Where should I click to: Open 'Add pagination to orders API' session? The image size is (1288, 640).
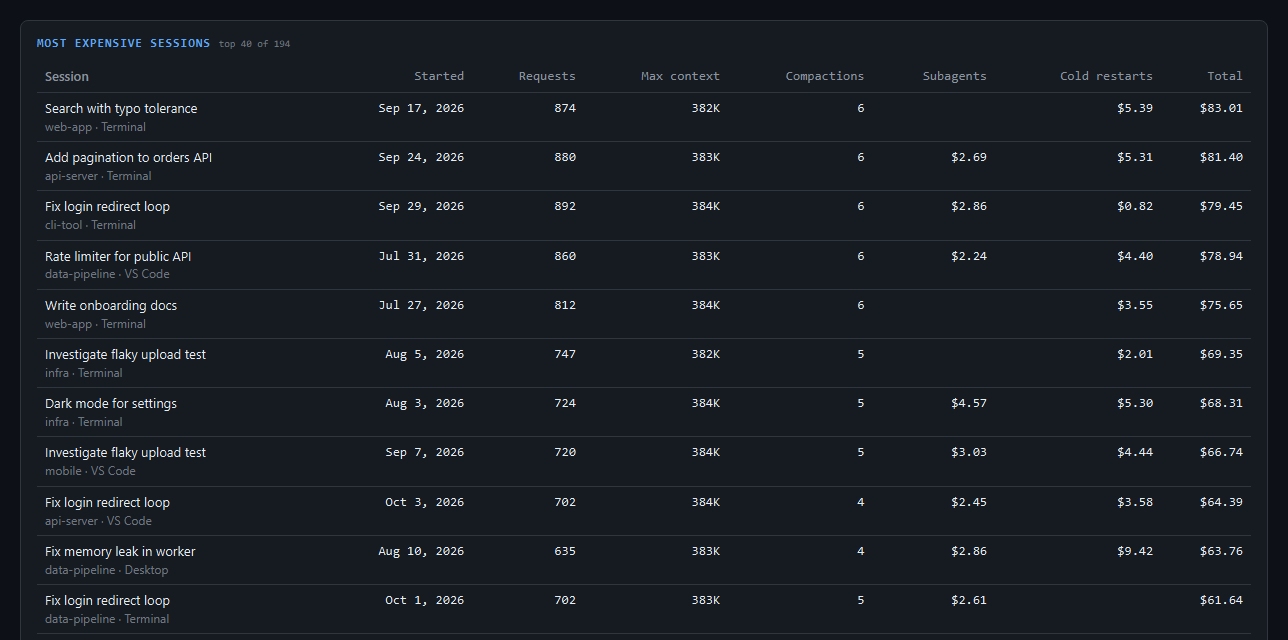pyautogui.click(x=128, y=158)
